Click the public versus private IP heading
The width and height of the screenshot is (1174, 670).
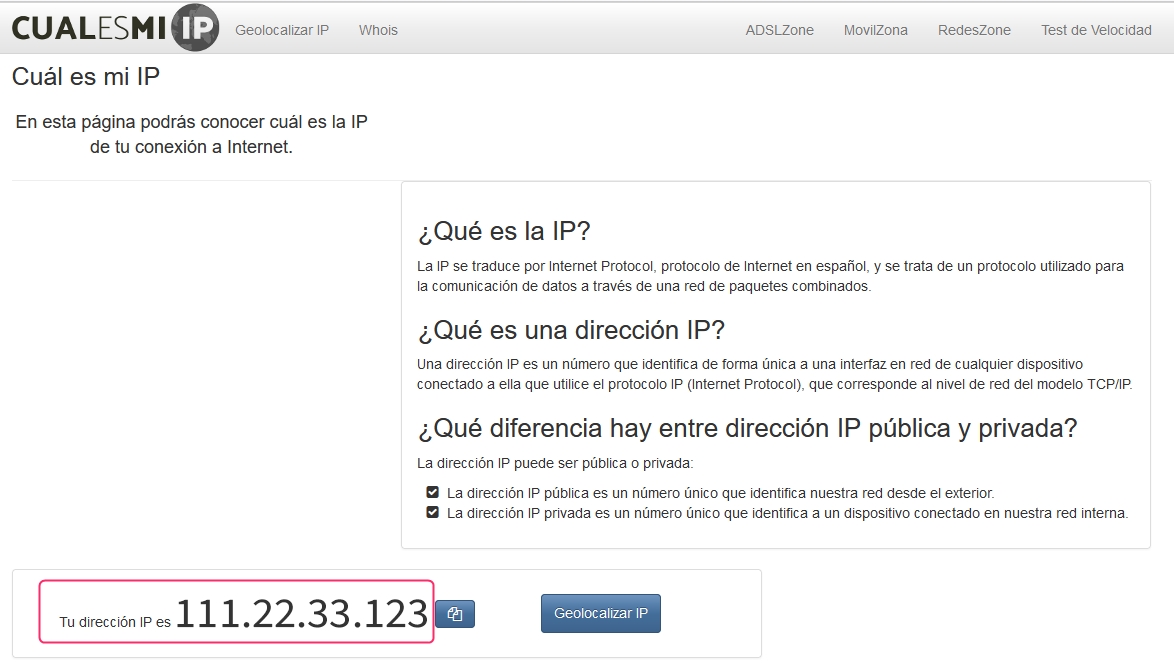[x=746, y=428]
